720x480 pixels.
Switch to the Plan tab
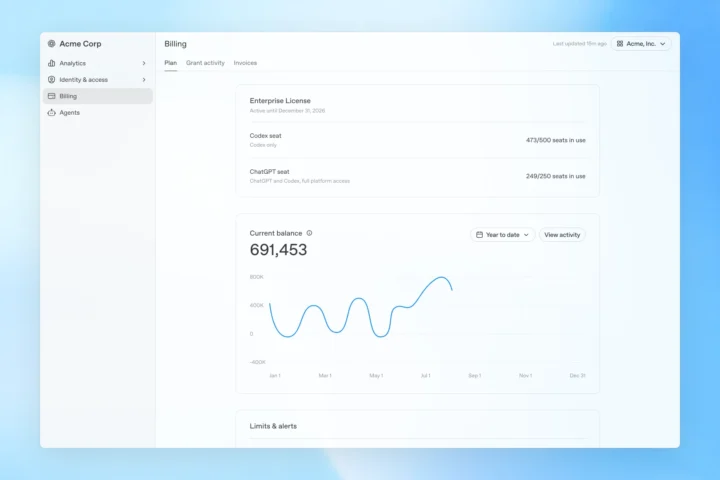tap(170, 63)
